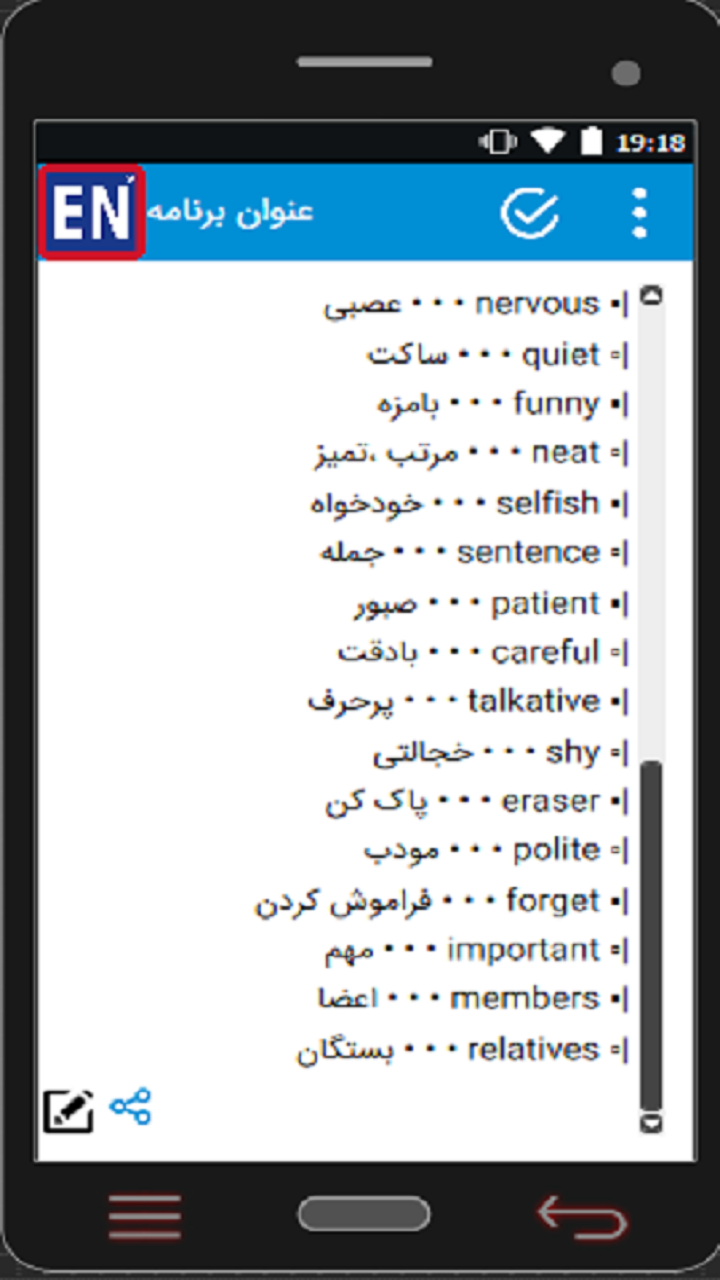Screen dimensions: 720x1280
Task: Click the edit note pencil icon
Action: pos(68,1111)
